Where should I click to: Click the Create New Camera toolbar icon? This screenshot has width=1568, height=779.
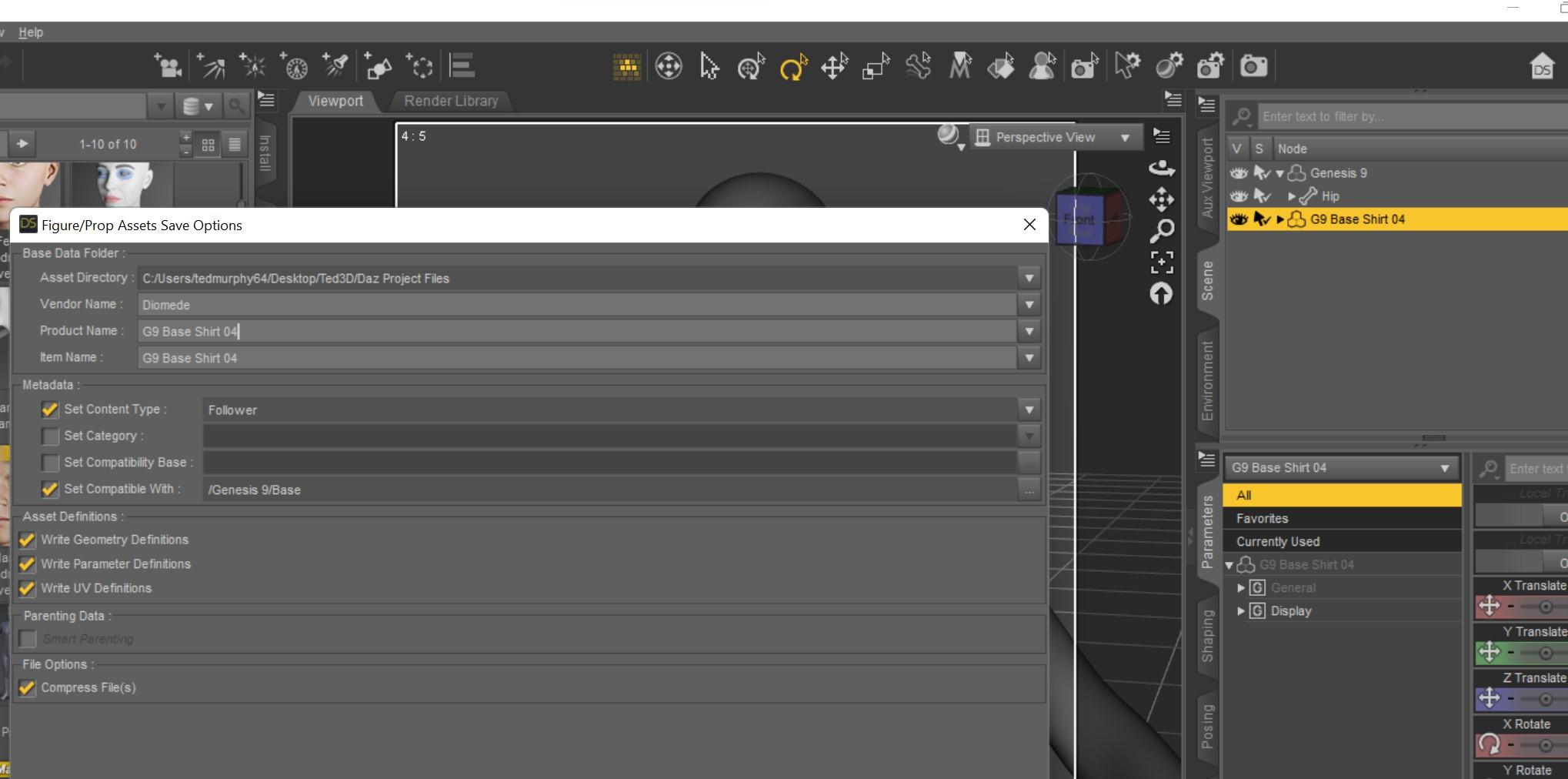[x=168, y=66]
